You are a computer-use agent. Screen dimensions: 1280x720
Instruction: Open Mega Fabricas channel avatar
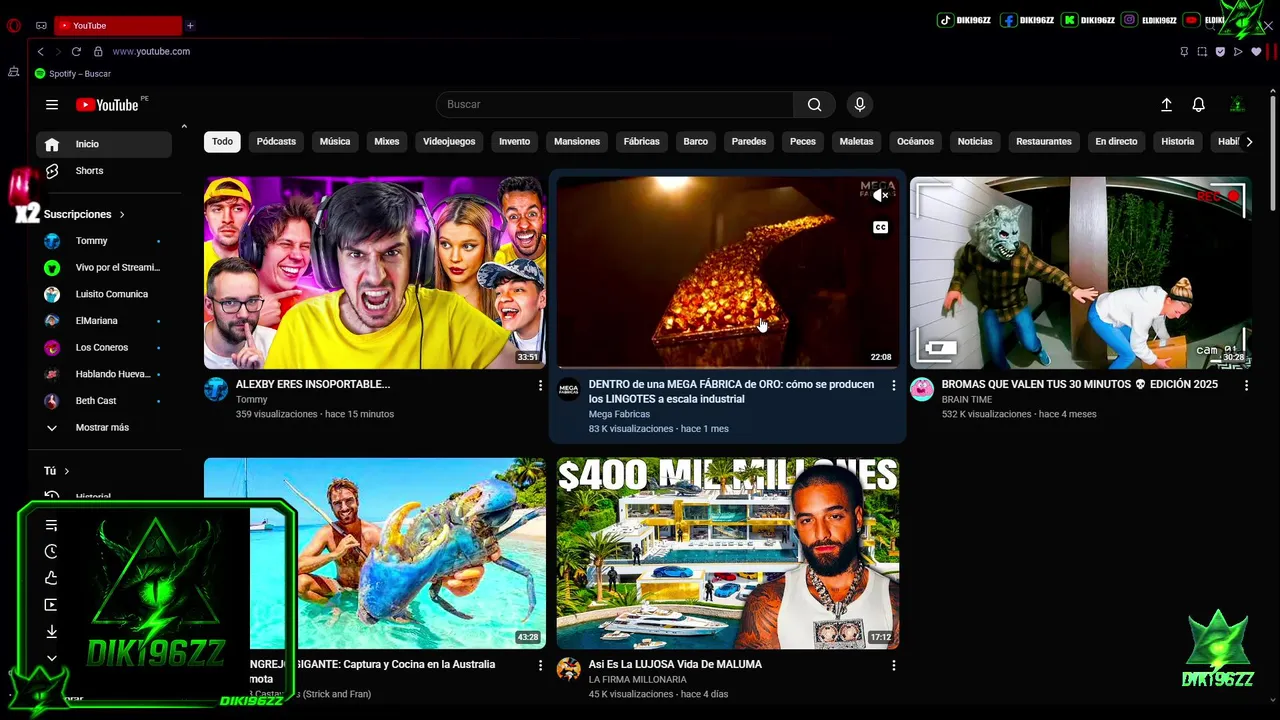(x=569, y=389)
